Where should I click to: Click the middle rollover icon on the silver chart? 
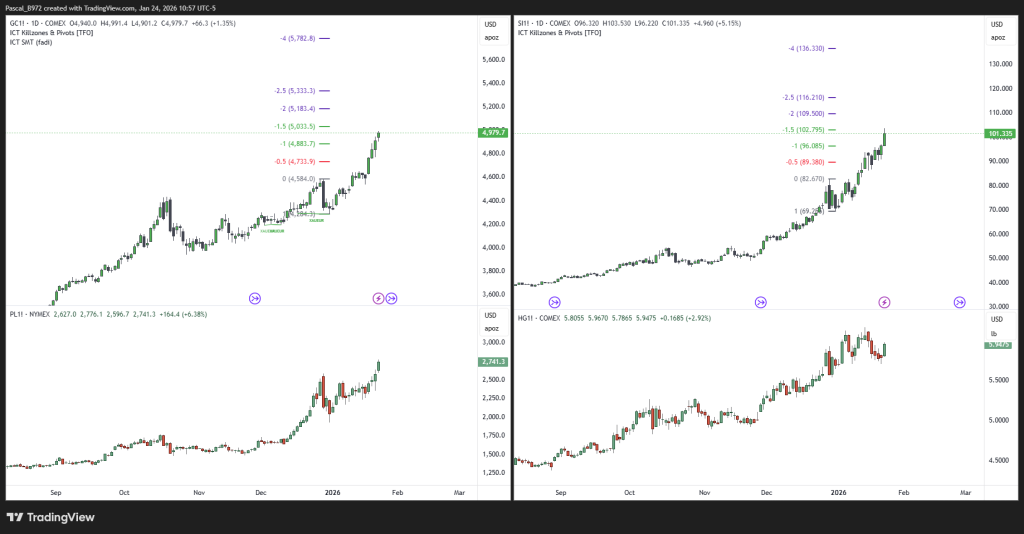[761, 302]
